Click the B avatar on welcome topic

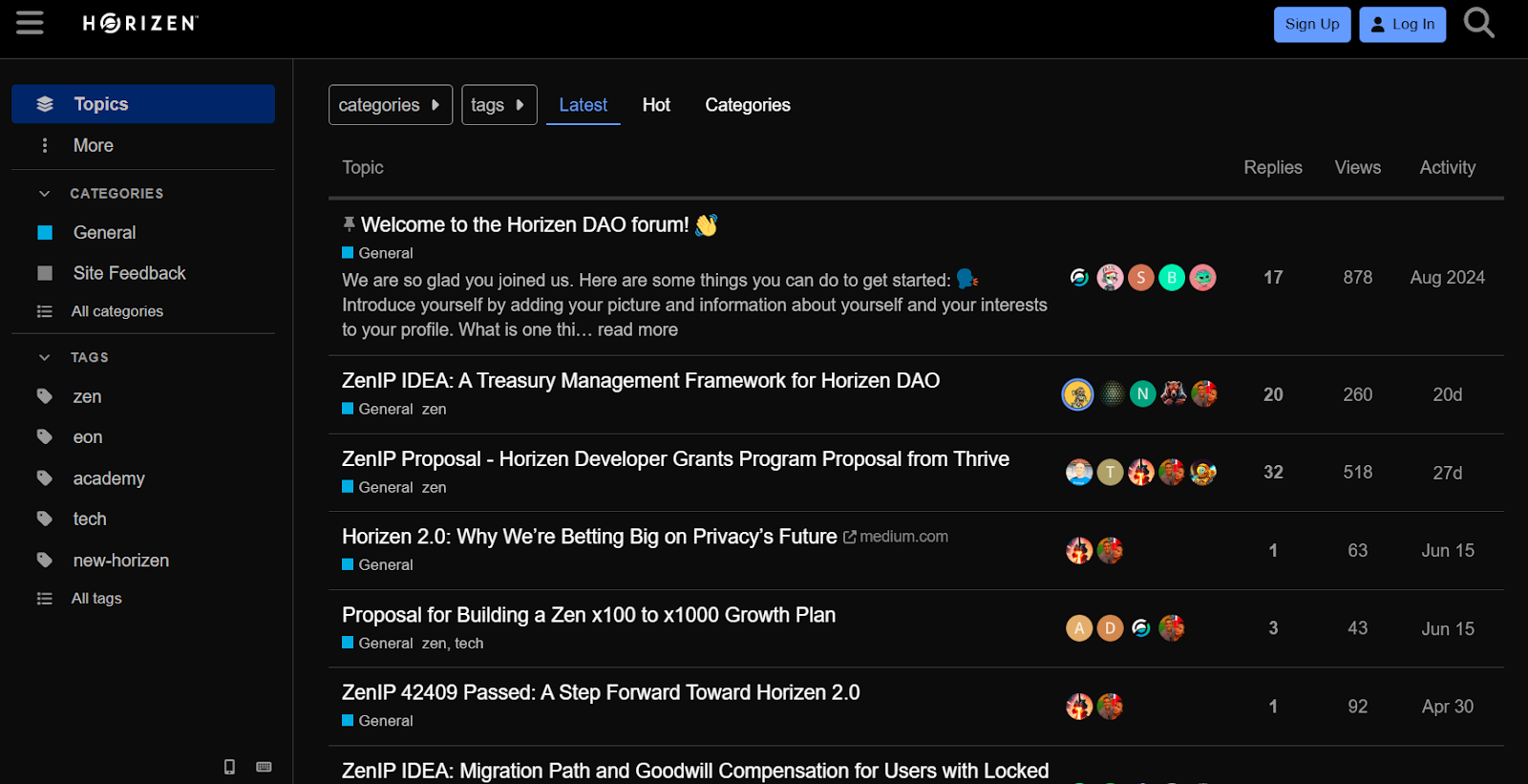point(1172,278)
